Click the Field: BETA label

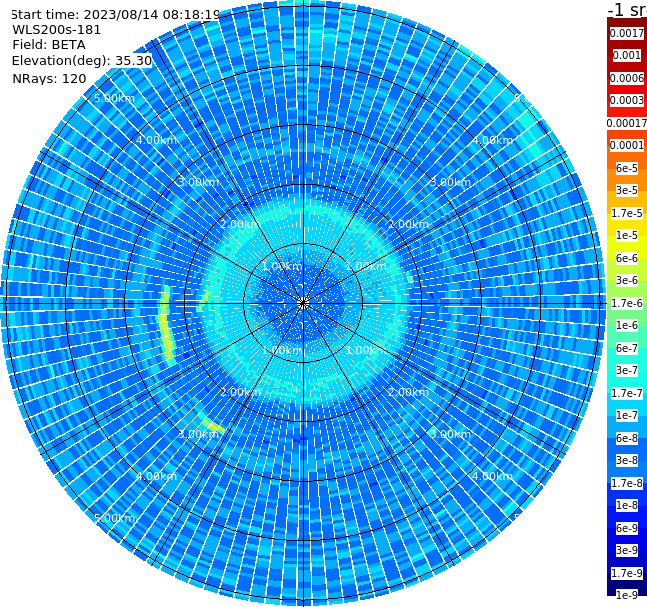(x=49, y=45)
